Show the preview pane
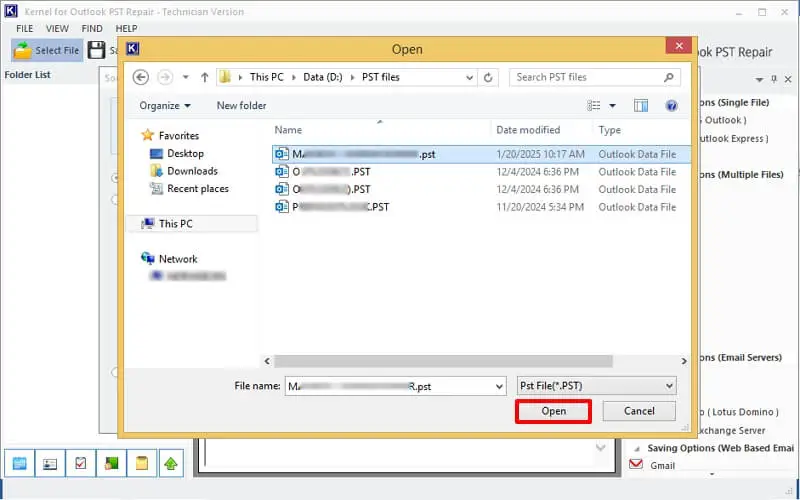 coord(641,106)
